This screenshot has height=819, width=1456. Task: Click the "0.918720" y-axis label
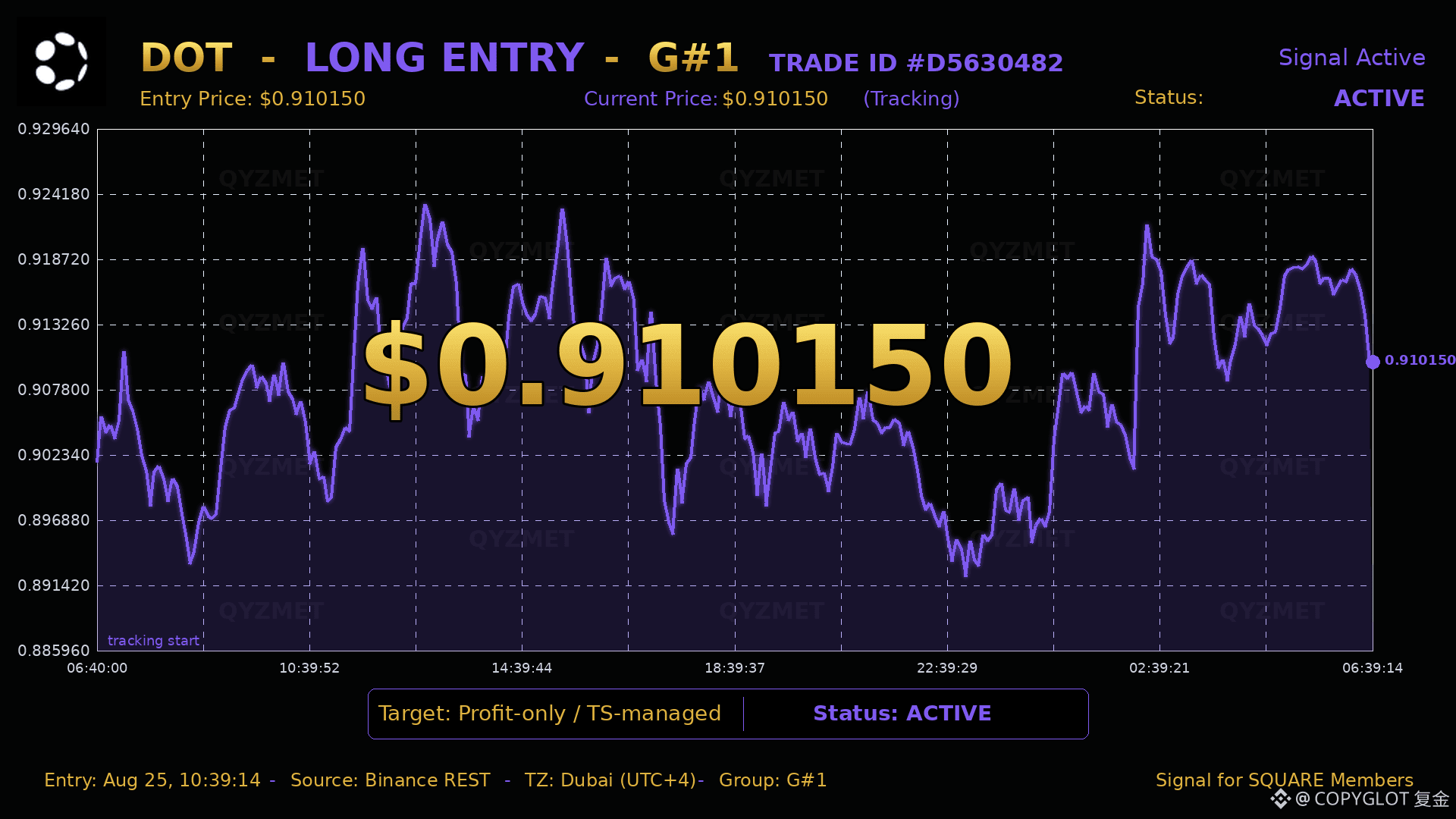(54, 259)
